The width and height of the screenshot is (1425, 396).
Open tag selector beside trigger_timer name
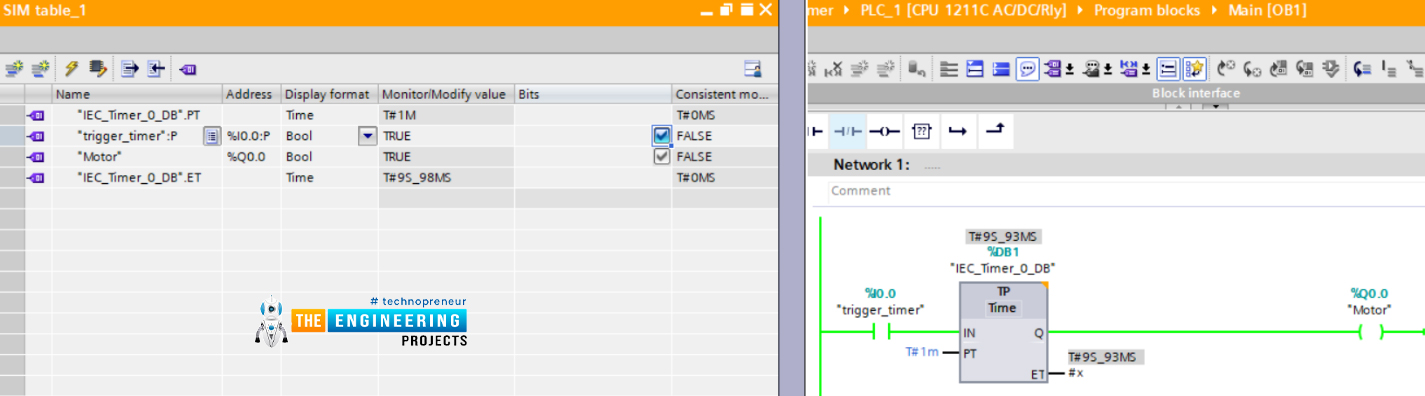tap(212, 136)
